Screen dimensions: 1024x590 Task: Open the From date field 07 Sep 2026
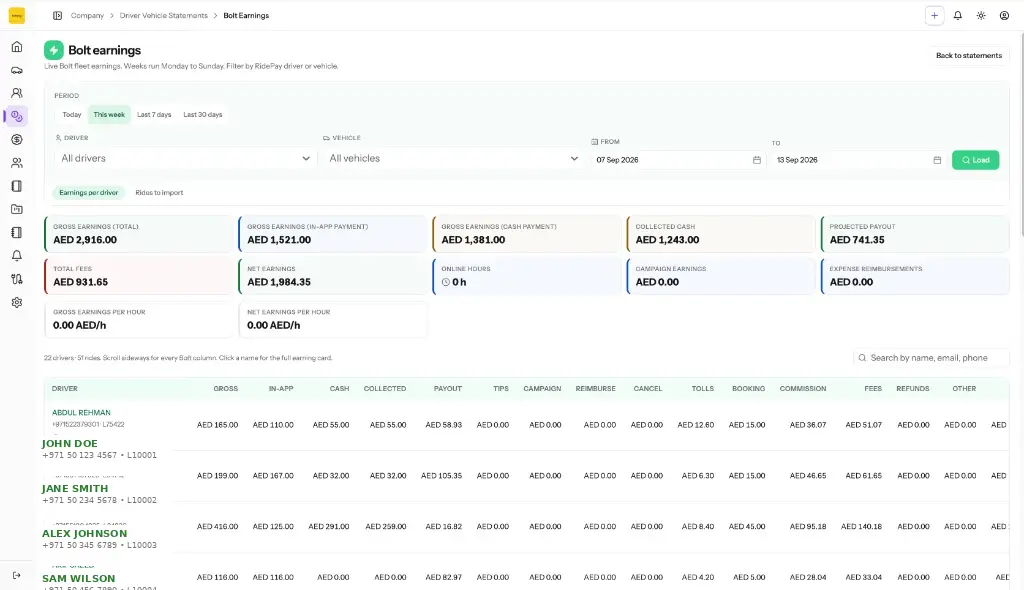(x=679, y=160)
